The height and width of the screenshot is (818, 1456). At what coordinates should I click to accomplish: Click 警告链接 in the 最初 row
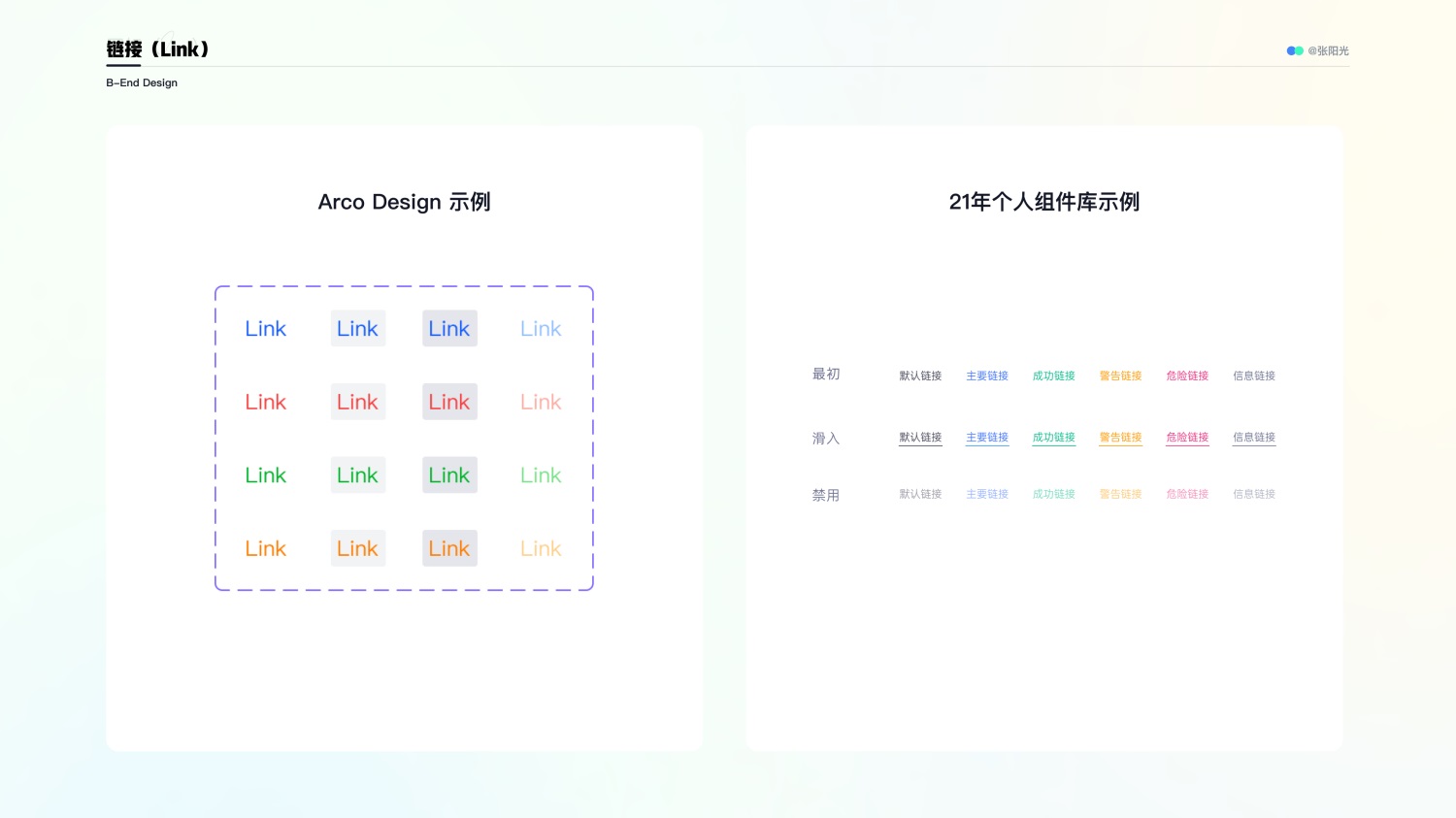(x=1120, y=376)
